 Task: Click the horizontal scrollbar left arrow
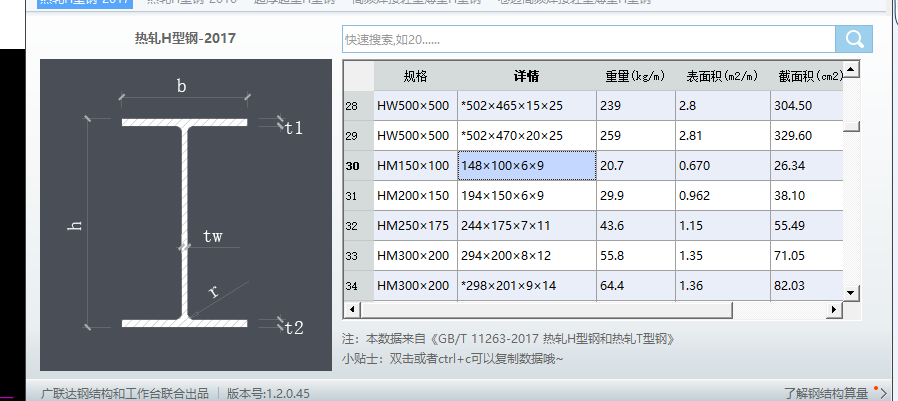tap(352, 310)
